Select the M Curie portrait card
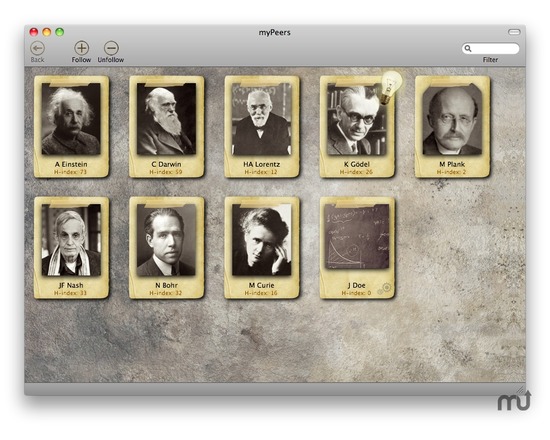Image resolution: width=550 pixels, height=440 pixels. tap(262, 248)
